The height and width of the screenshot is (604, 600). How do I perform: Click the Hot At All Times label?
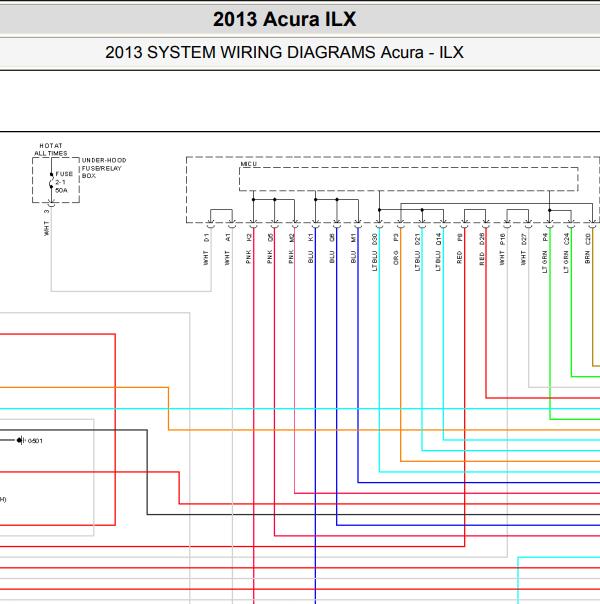(51, 149)
